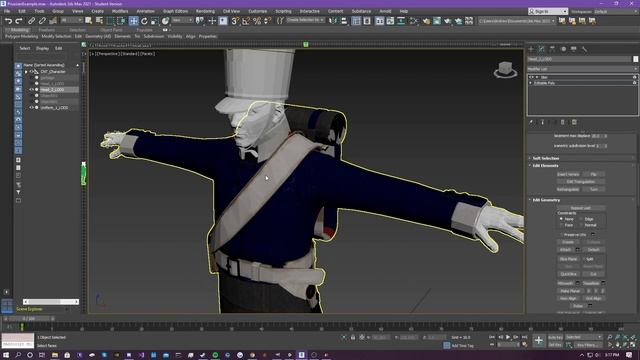Open the project path dropdown
Viewport: 640px width, 360px height.
click(x=517, y=21)
